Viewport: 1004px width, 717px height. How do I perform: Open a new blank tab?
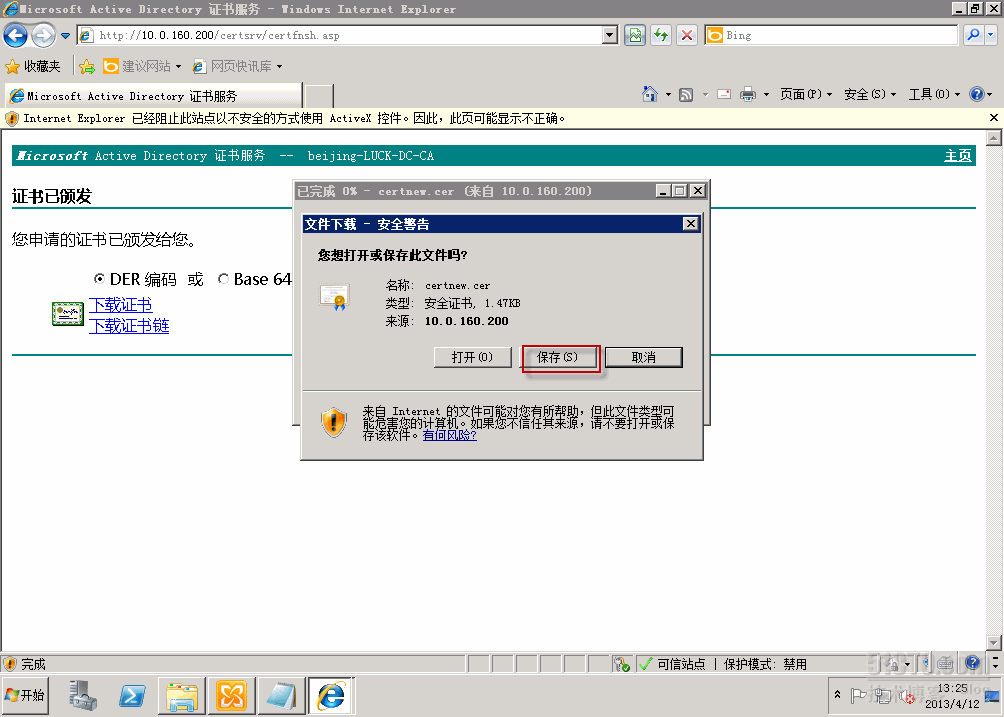click(x=319, y=96)
